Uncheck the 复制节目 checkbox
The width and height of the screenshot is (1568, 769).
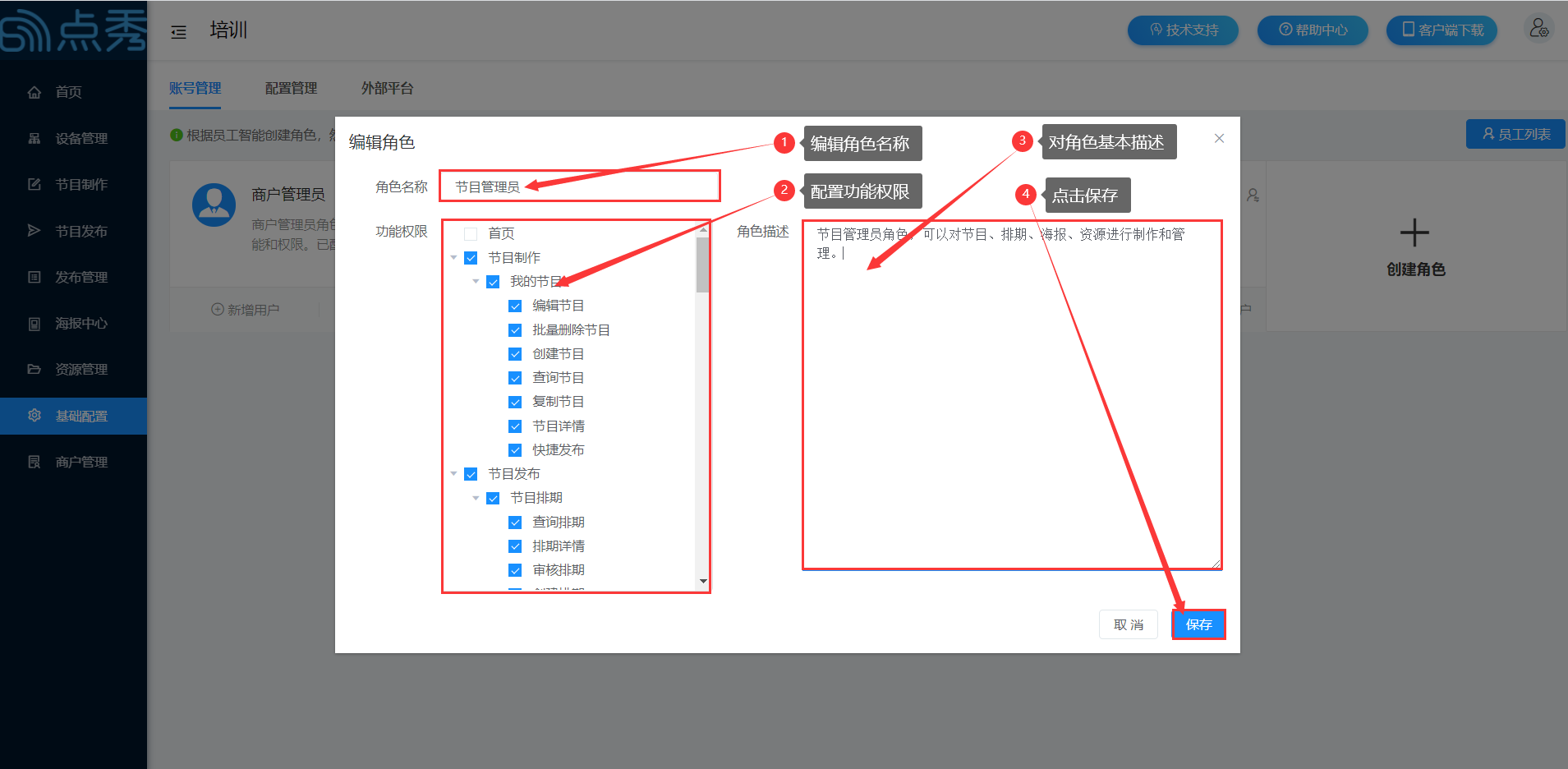tap(515, 403)
